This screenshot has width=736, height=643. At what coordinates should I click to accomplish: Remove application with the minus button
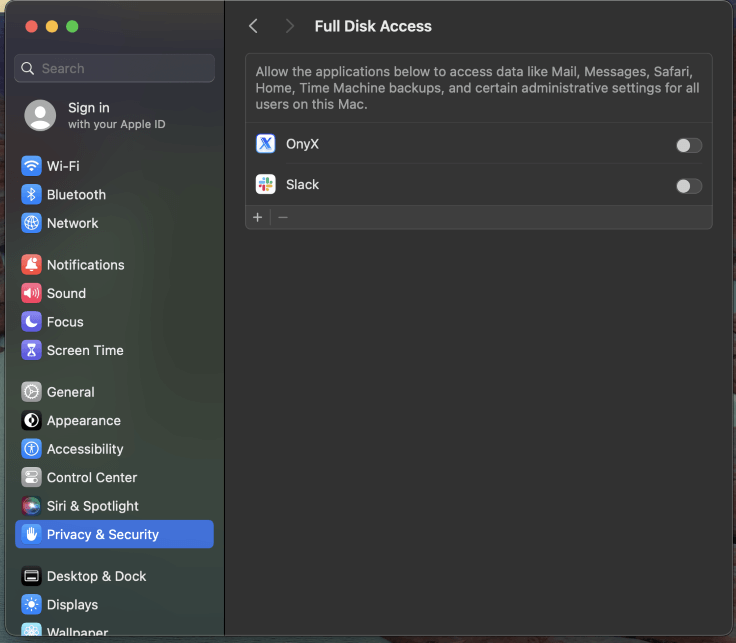click(283, 217)
